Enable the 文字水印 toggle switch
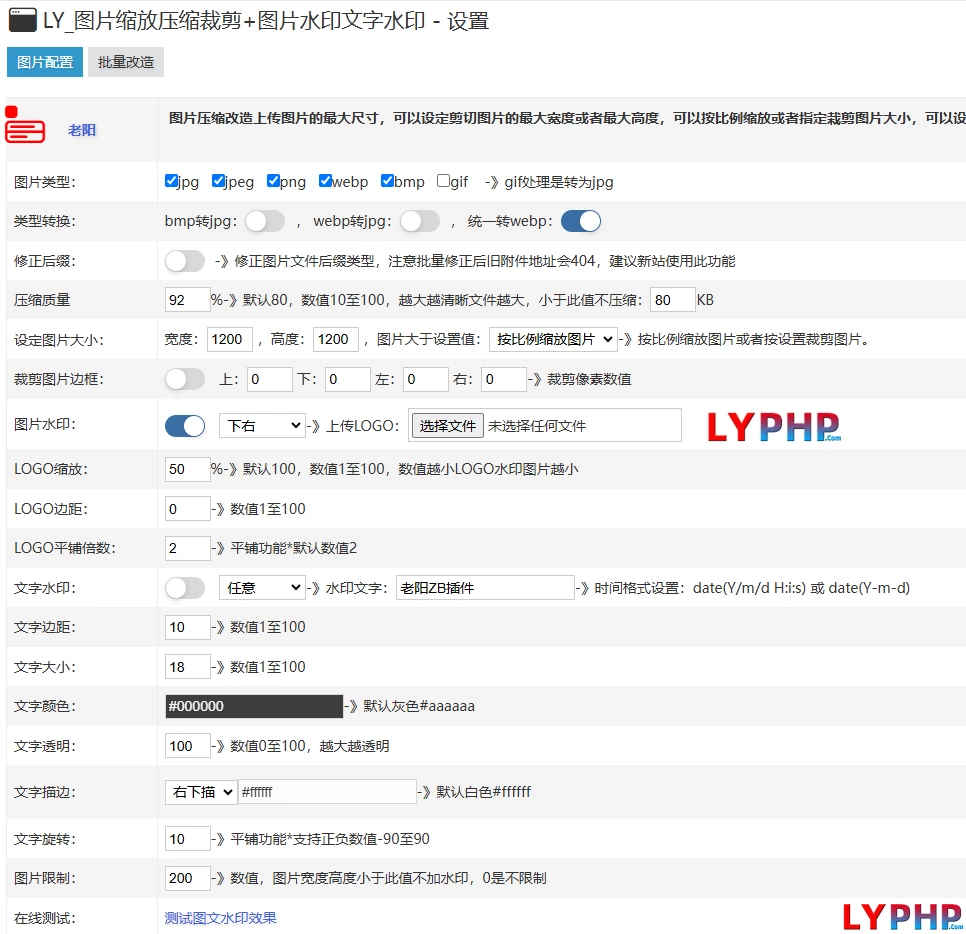966x934 pixels. 185,588
